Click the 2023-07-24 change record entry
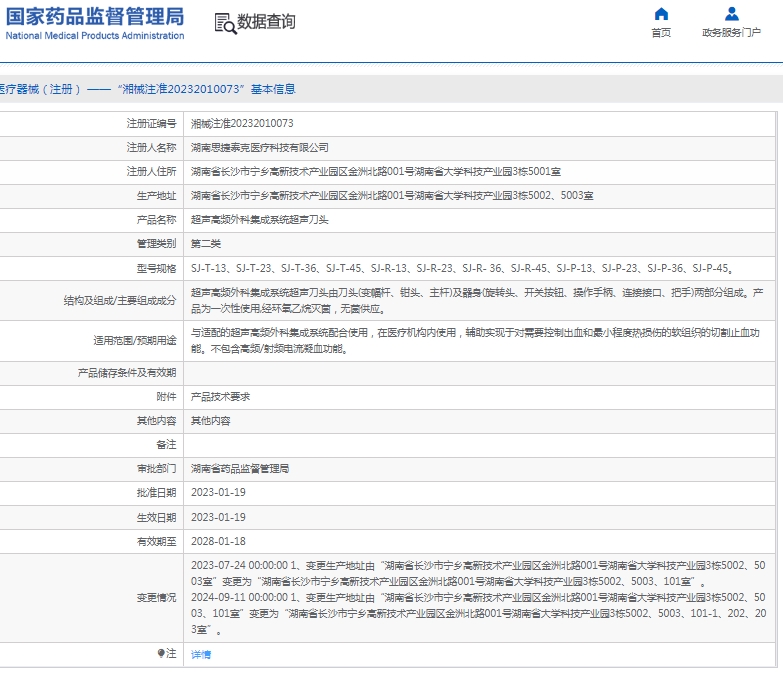This screenshot has height=674, width=783. click(478, 573)
